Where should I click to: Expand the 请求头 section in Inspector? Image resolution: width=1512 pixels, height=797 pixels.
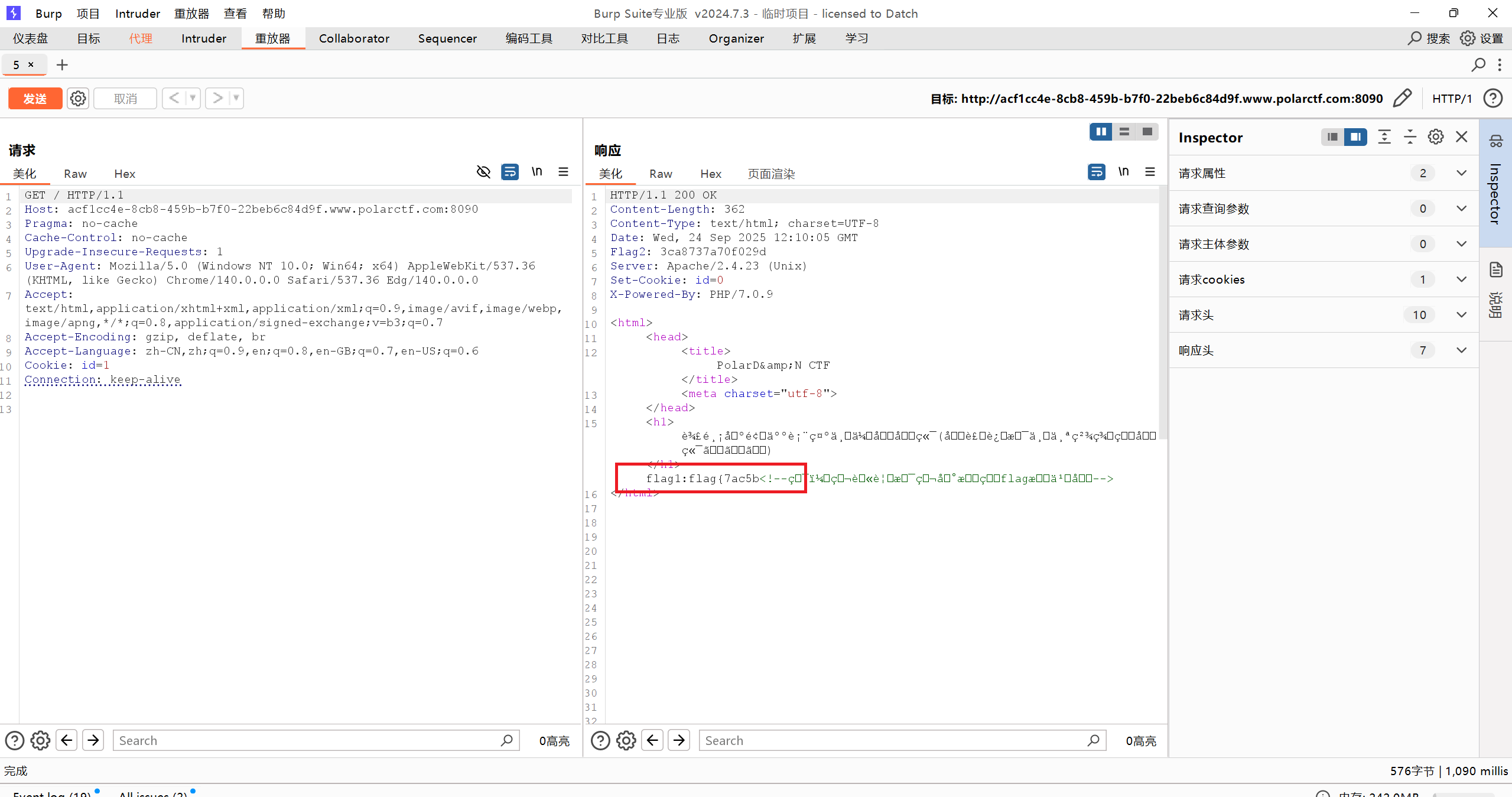1461,315
